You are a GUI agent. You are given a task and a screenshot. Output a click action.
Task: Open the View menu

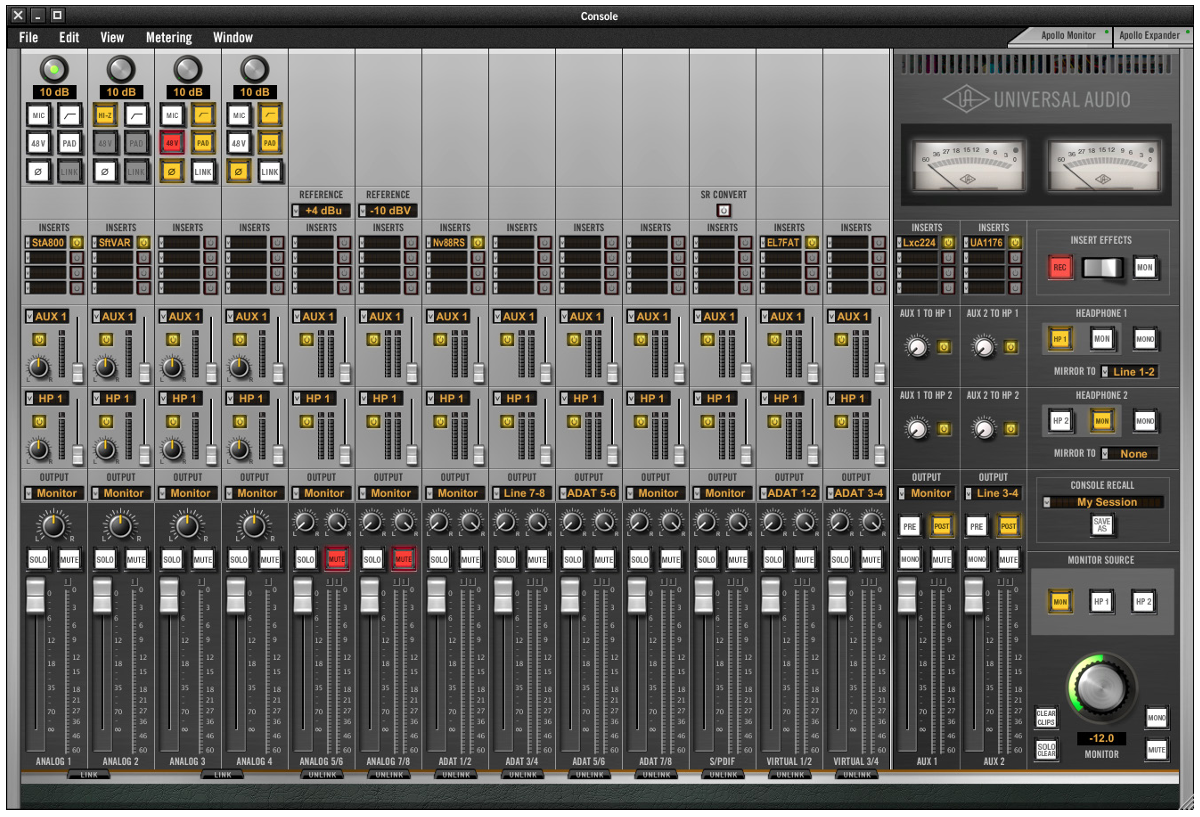pos(112,38)
